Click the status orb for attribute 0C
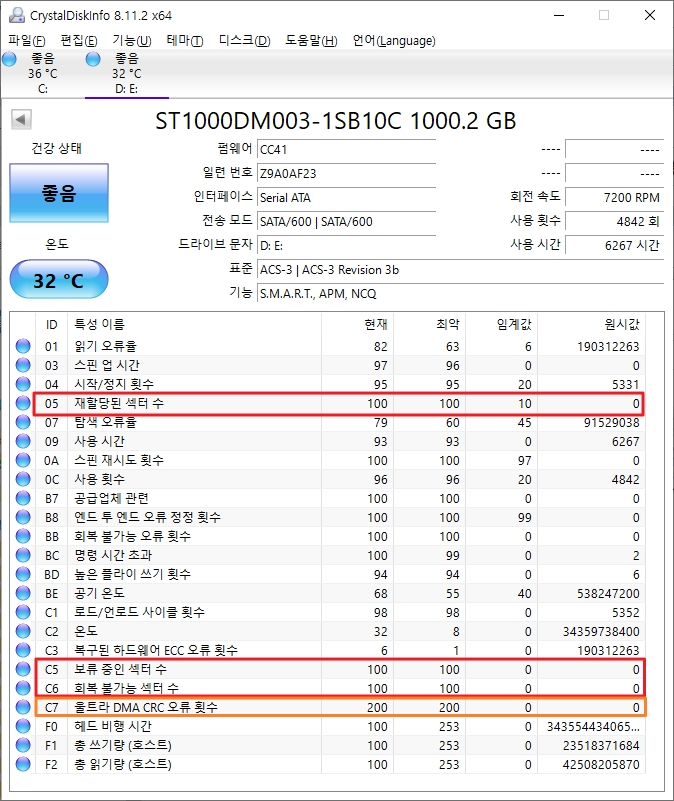This screenshot has width=674, height=801. 23,479
